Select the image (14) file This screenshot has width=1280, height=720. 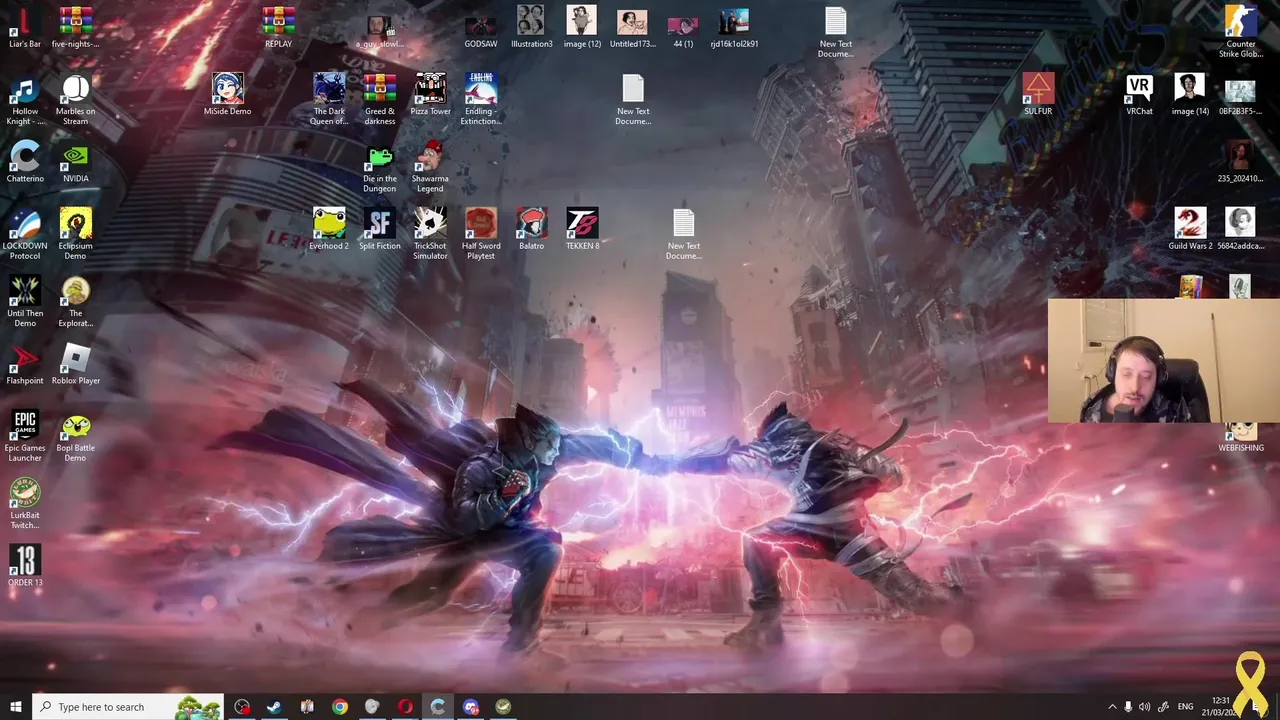(x=1190, y=94)
